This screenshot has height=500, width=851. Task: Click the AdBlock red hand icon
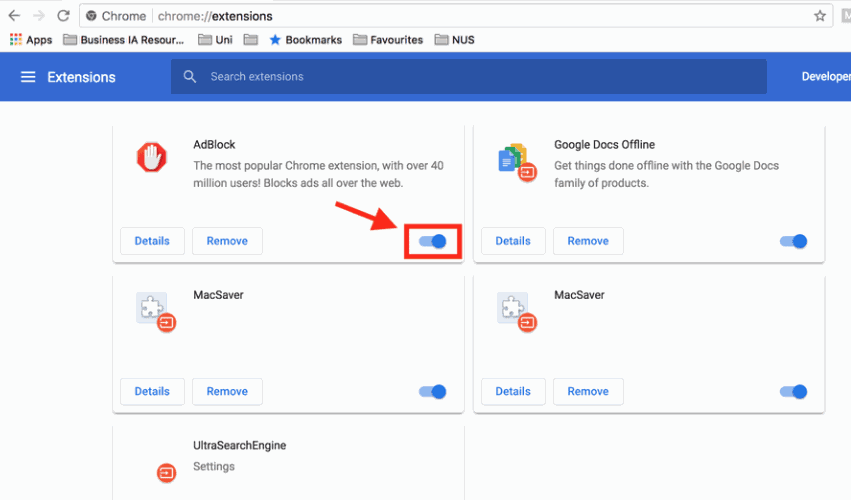click(151, 157)
